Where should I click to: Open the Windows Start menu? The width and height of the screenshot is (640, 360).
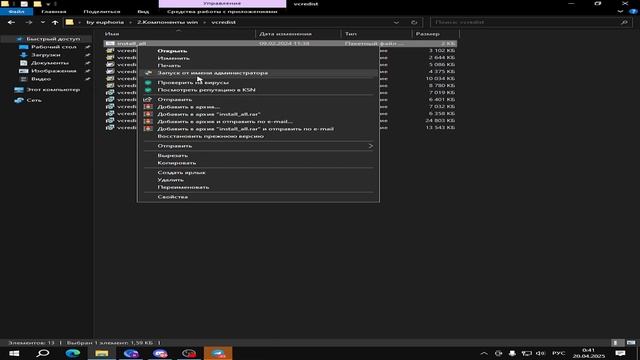pyautogui.click(x=14, y=353)
